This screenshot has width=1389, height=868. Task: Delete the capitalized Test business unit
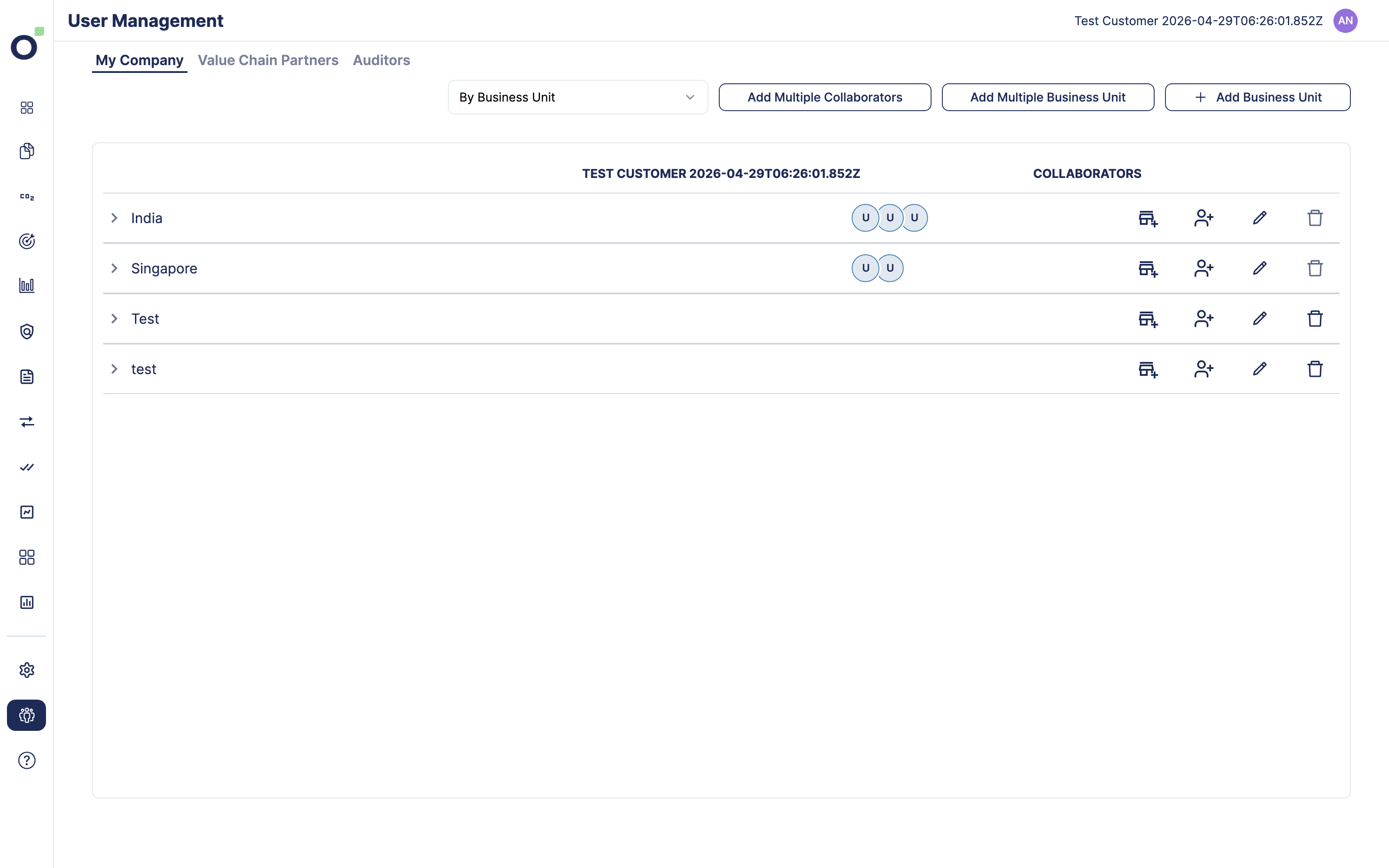click(1315, 319)
